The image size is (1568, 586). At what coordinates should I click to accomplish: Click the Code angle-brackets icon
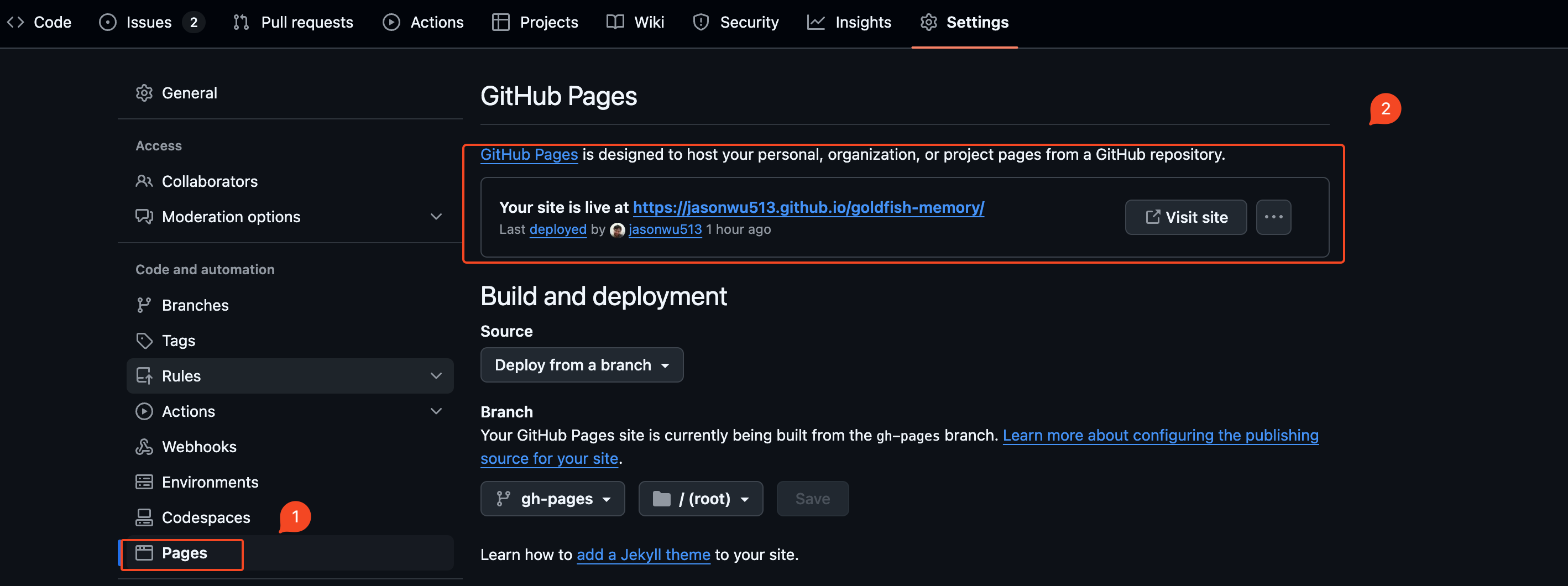(15, 23)
